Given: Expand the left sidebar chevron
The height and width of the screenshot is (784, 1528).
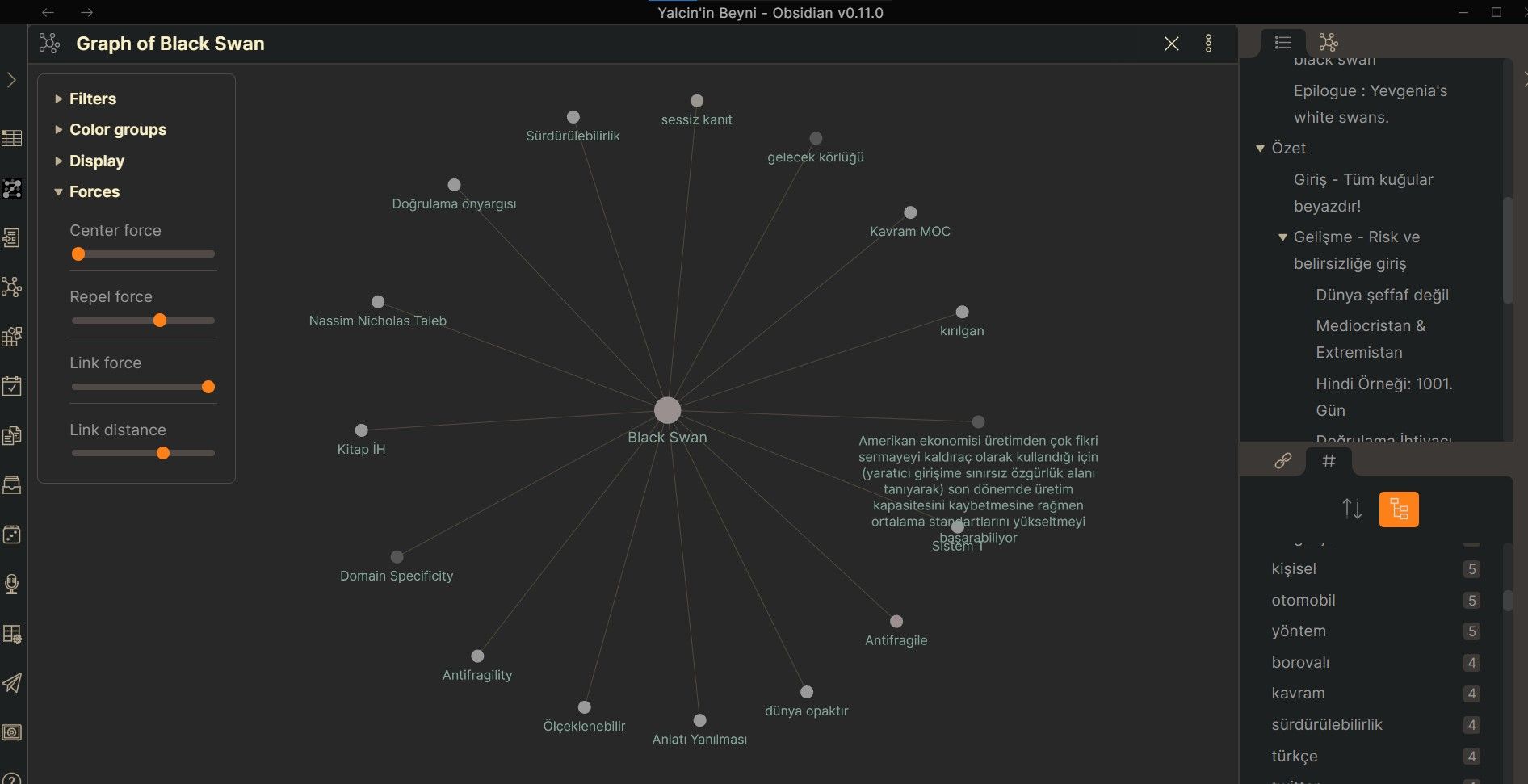Looking at the screenshot, I should pos(11,80).
